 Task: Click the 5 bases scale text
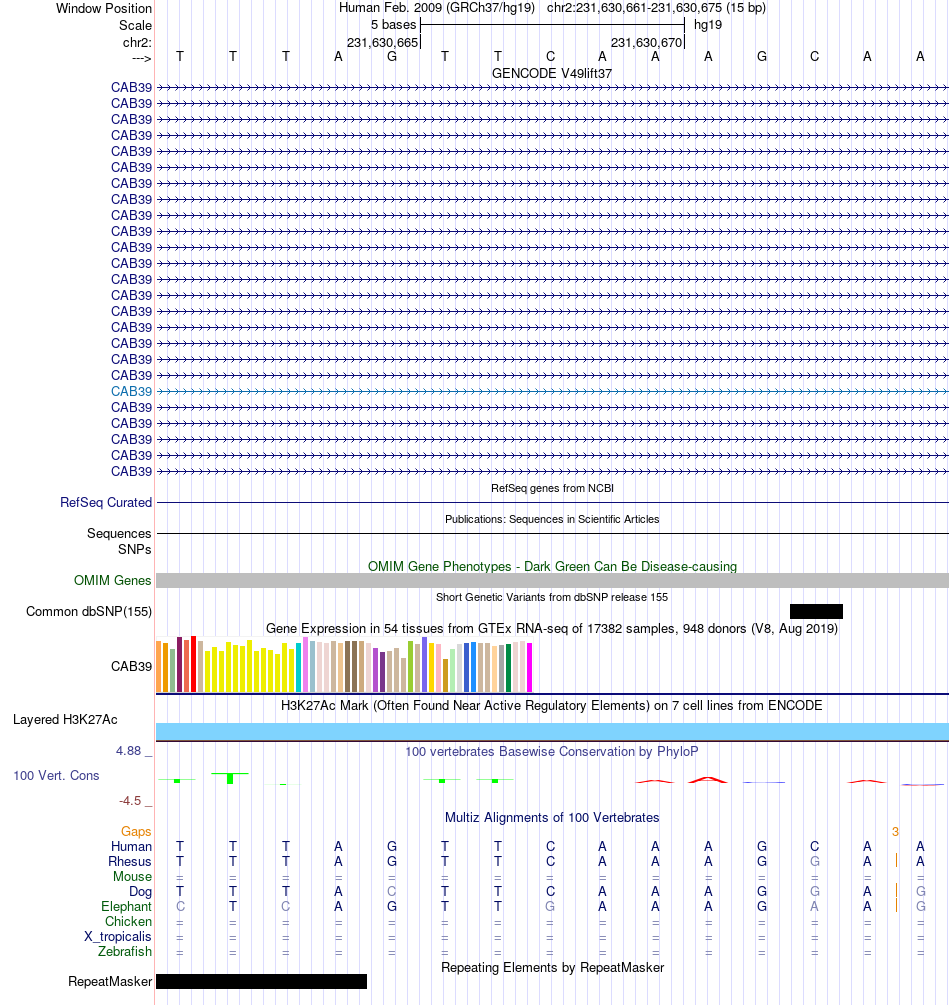click(x=394, y=25)
